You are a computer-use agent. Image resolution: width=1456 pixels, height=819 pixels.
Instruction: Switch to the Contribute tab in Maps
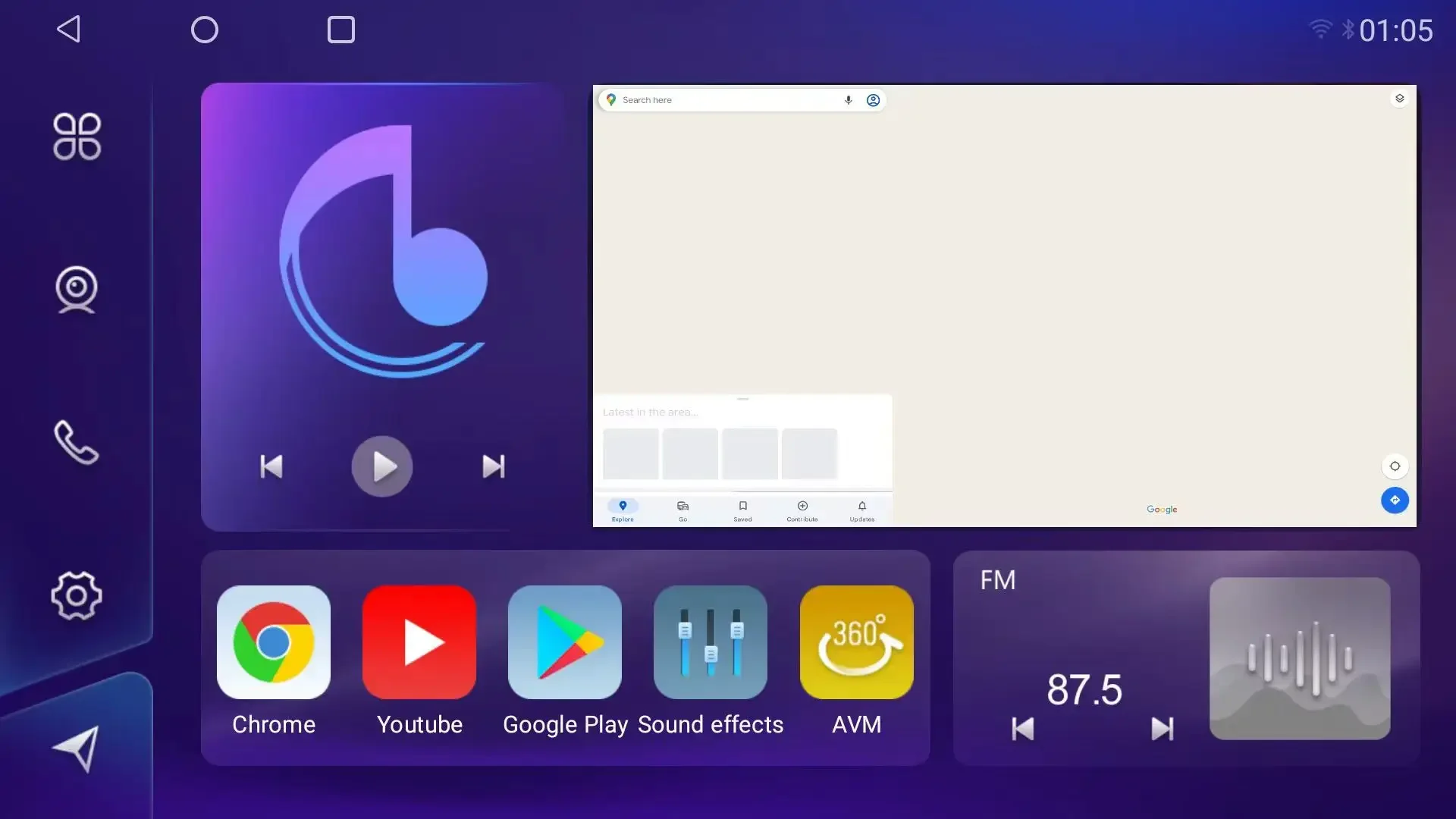click(x=802, y=511)
